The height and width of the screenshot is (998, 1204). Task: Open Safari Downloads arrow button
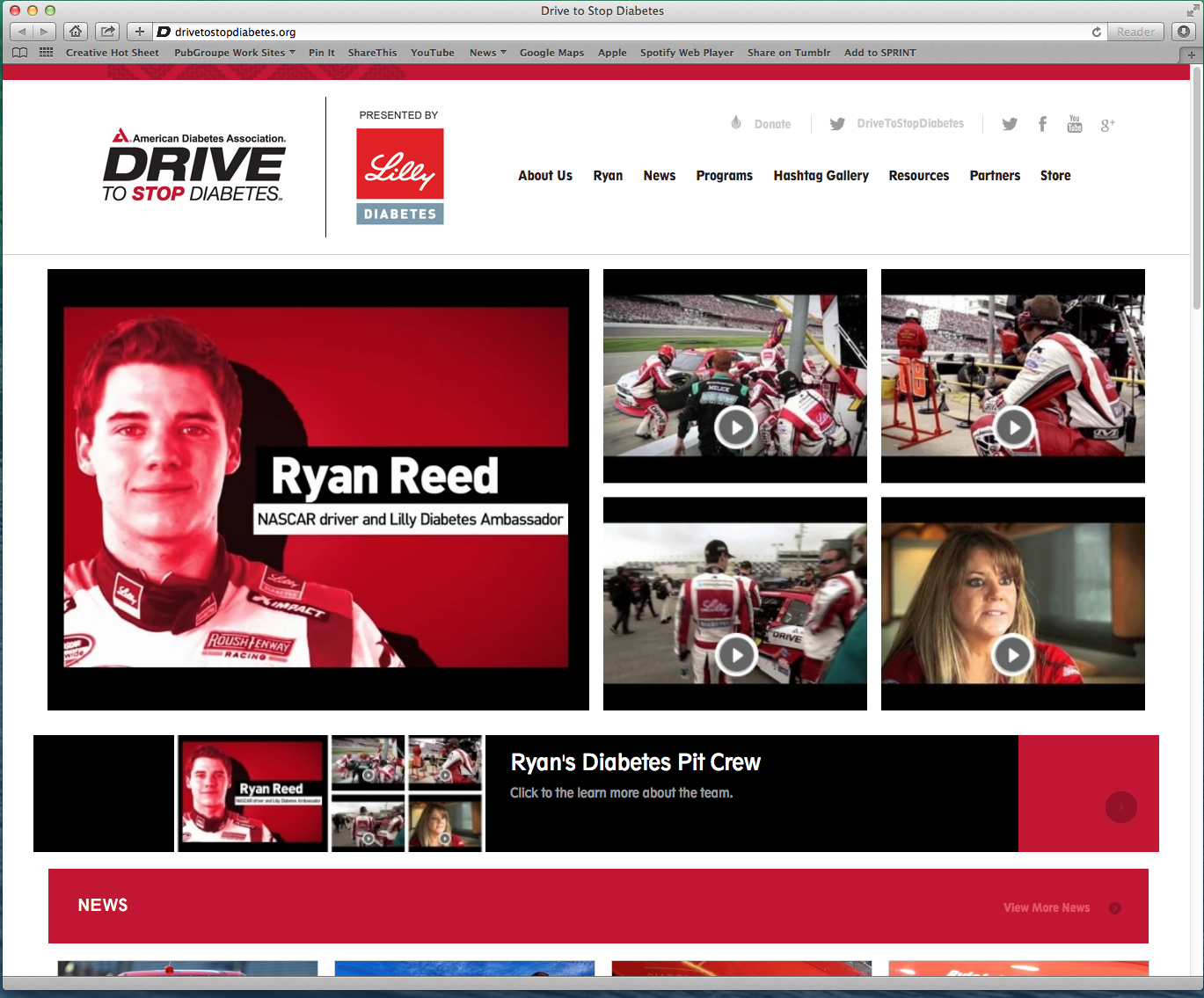click(1183, 32)
